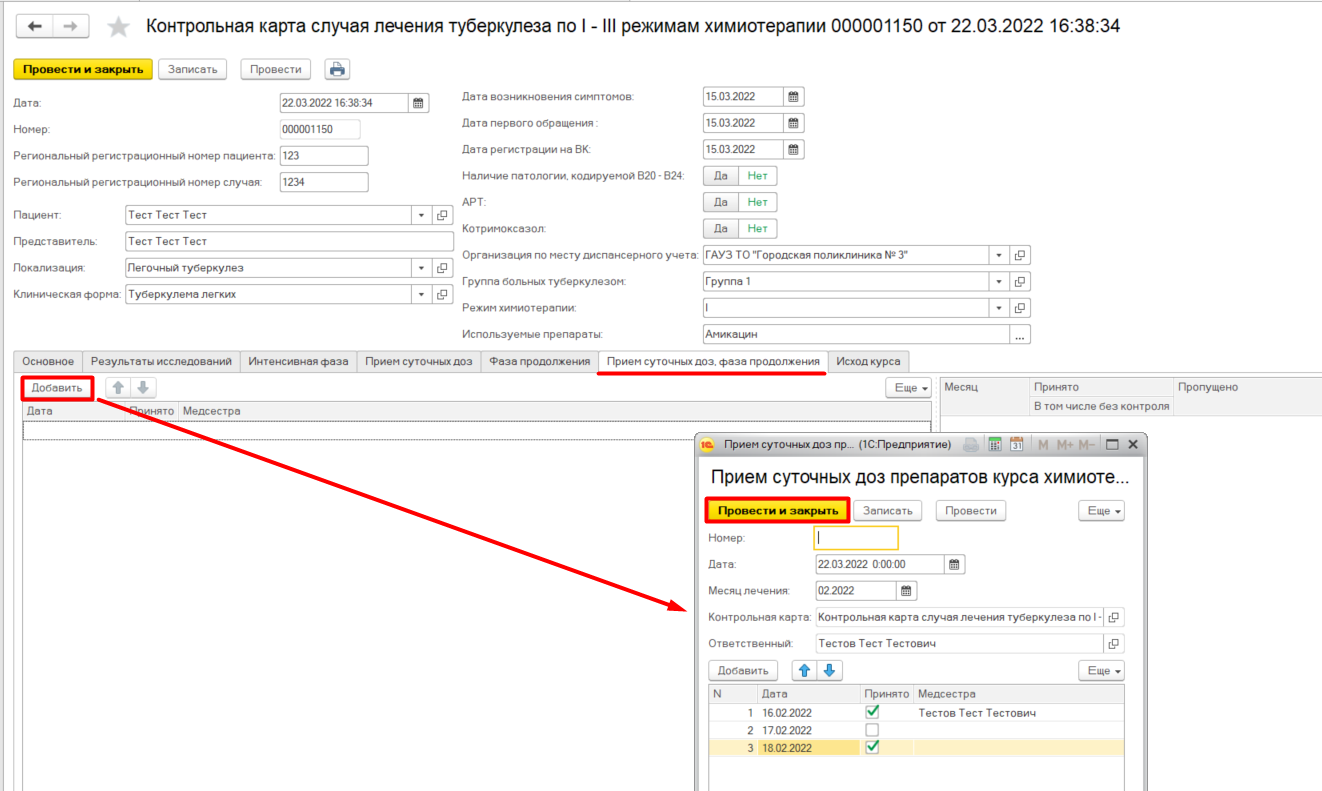
Task: Open calendar picker for Месяц лечения
Action: coord(906,591)
